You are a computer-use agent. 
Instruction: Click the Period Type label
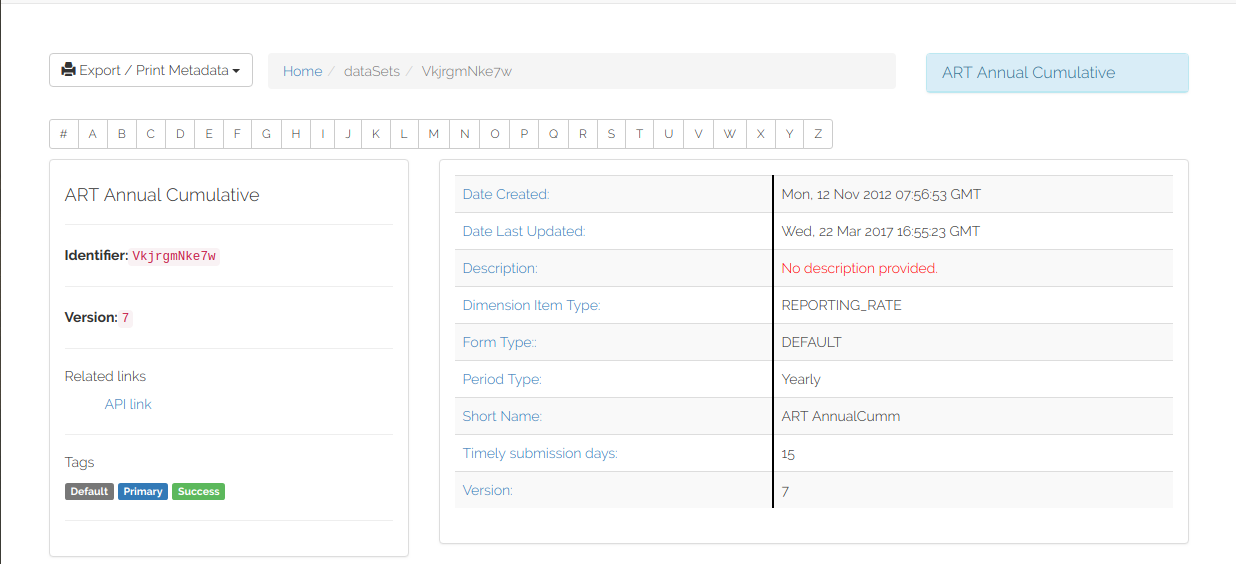pyautogui.click(x=502, y=379)
